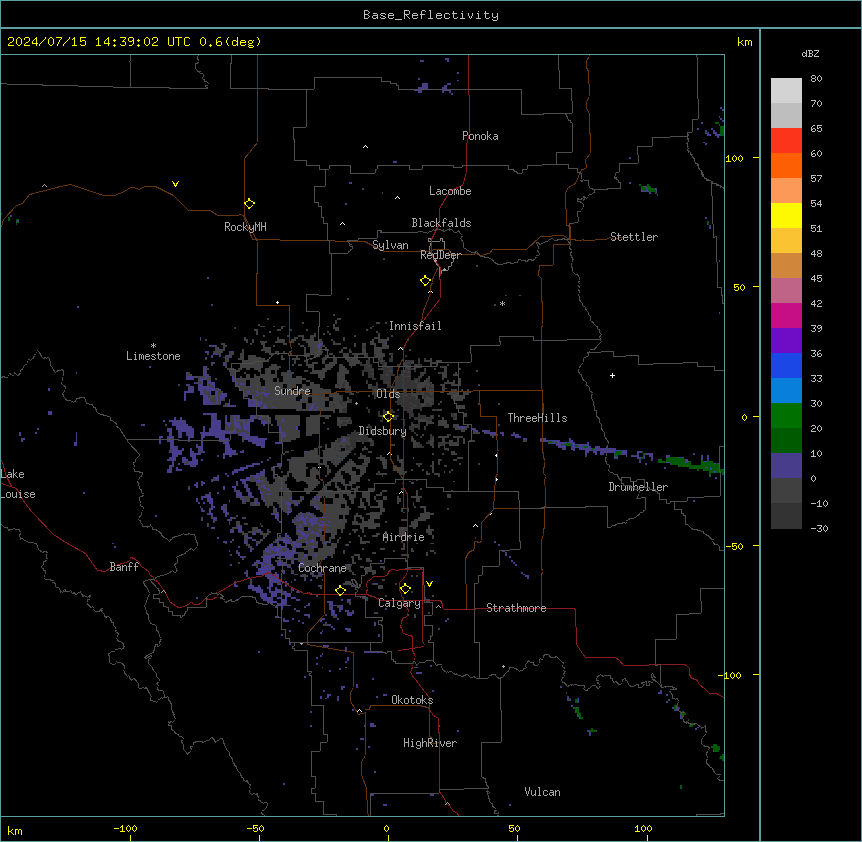The height and width of the screenshot is (842, 862).
Task: Select the pink 42–45 dBZ legend swatch
Action: click(786, 290)
